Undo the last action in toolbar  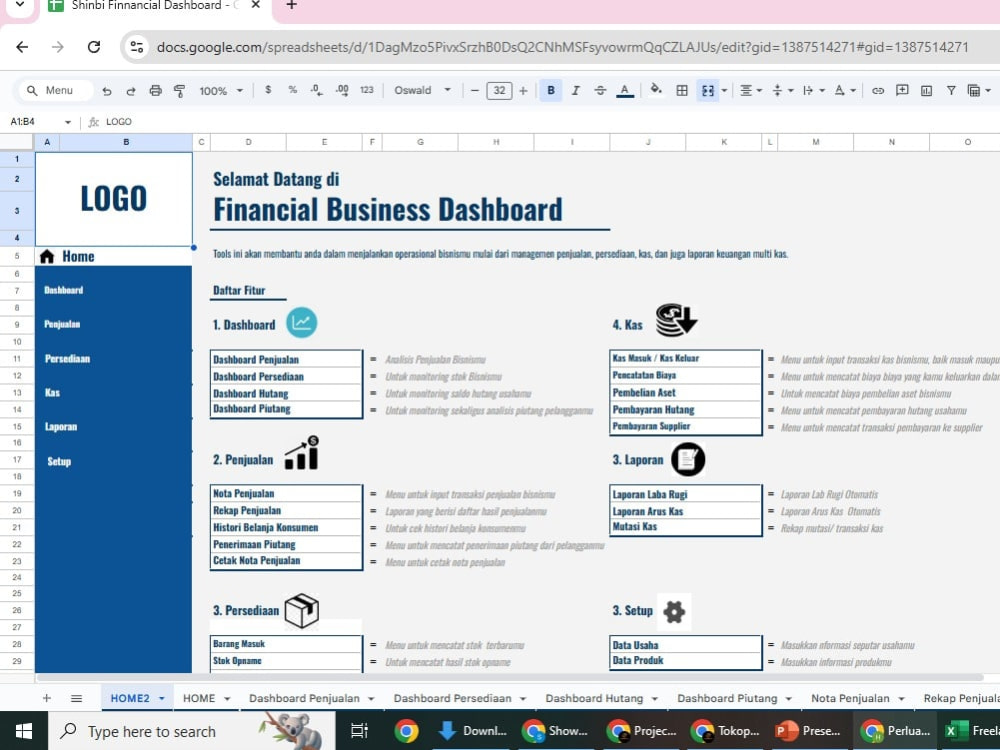tap(107, 91)
